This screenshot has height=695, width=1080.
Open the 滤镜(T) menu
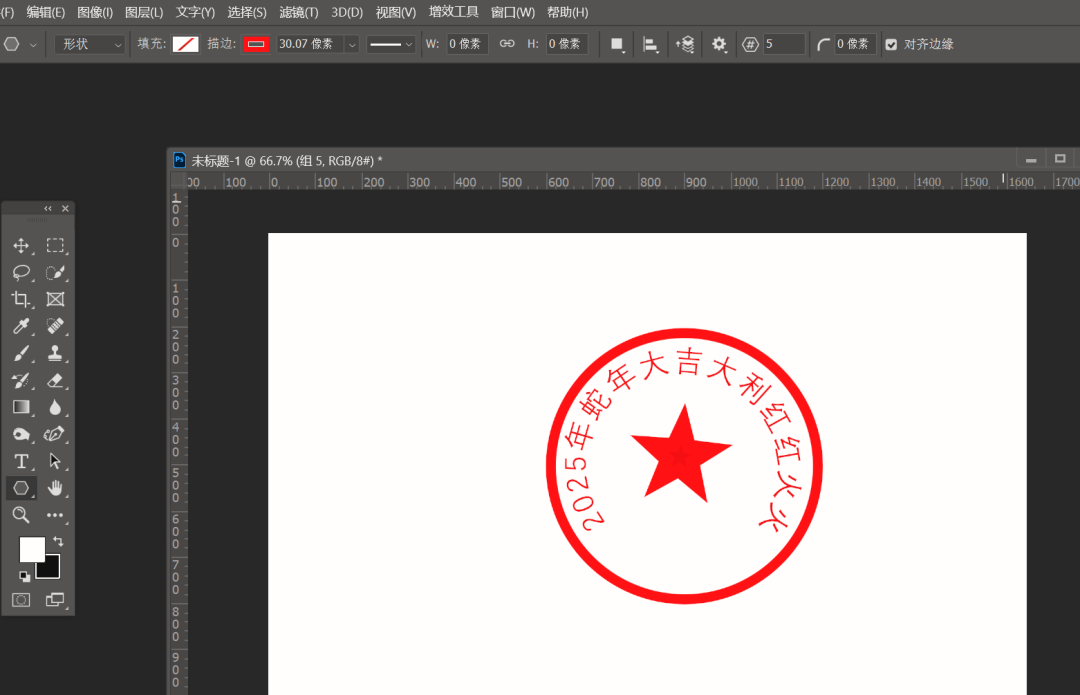click(x=299, y=12)
